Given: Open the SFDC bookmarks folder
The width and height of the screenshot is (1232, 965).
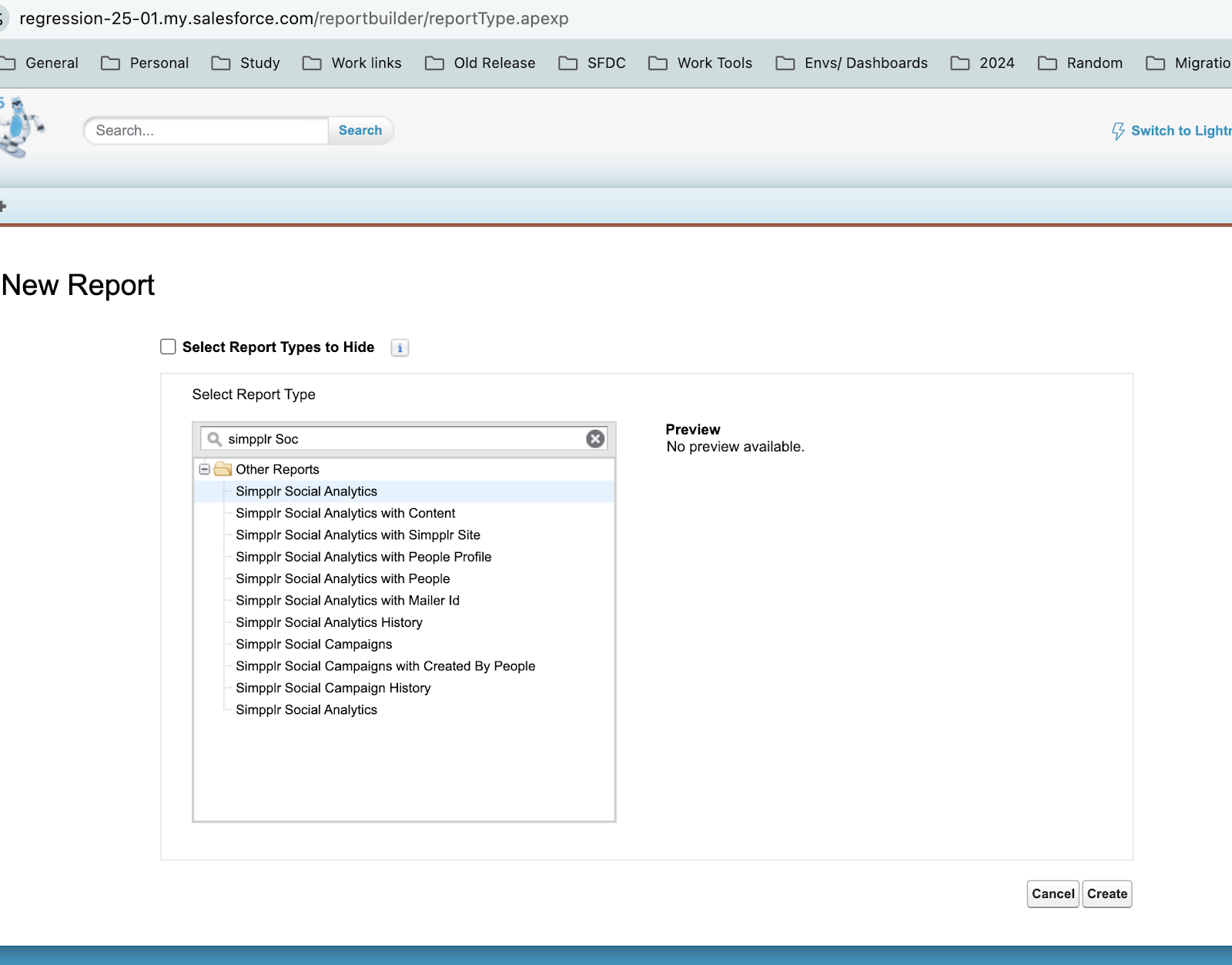Looking at the screenshot, I should 592,63.
